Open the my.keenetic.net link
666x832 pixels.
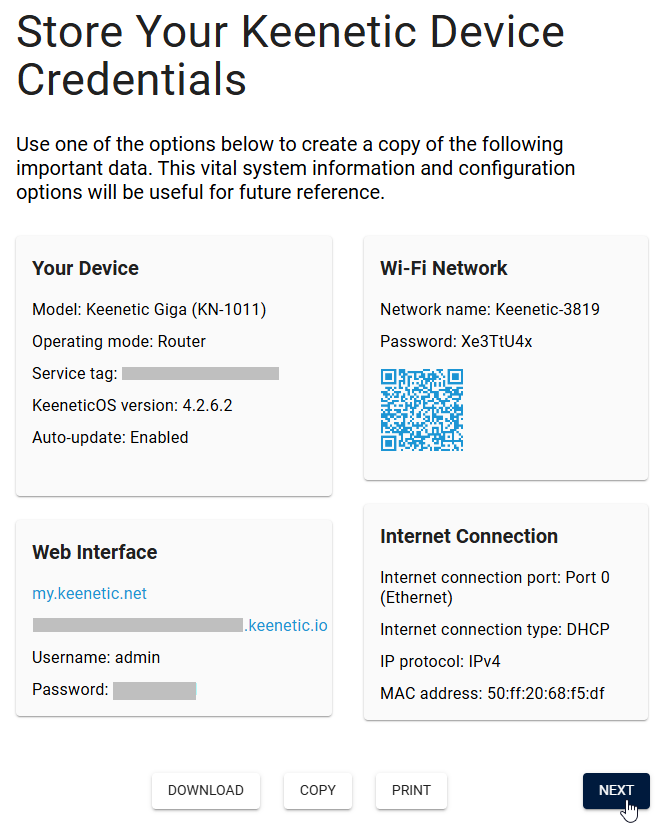coord(90,593)
